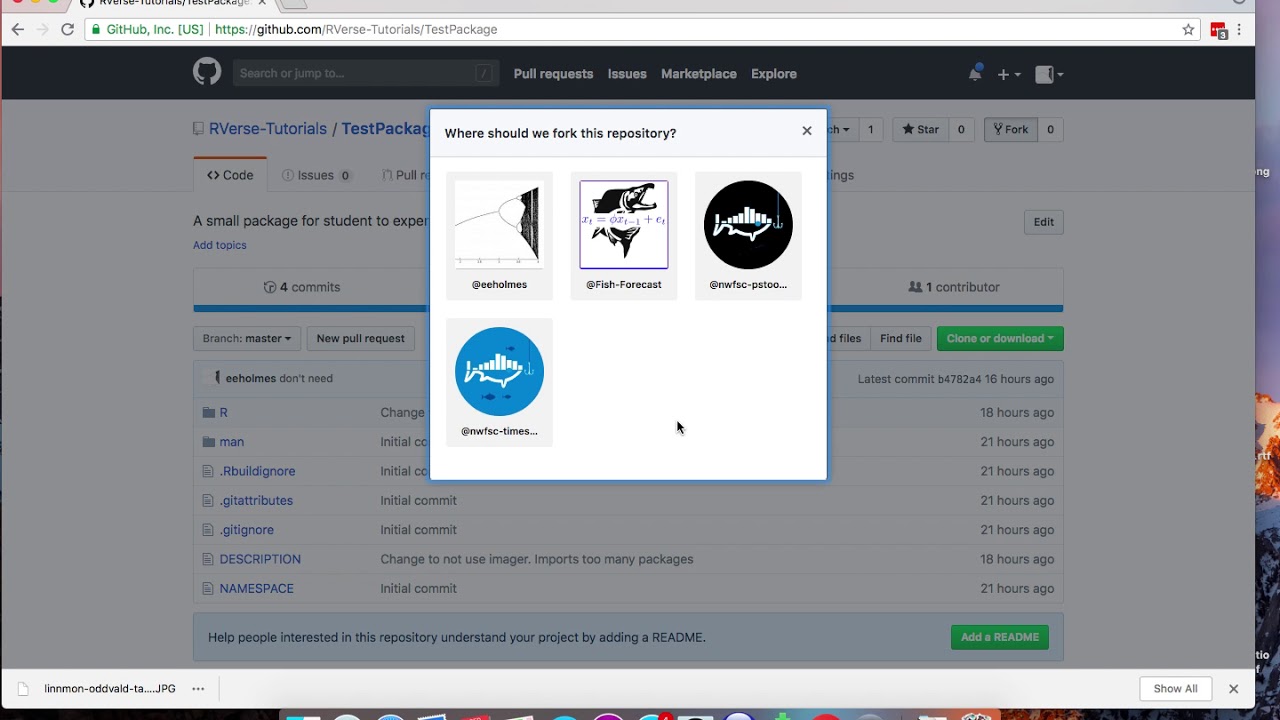
Task: Switch to the repository Issues tab
Action: 316,175
